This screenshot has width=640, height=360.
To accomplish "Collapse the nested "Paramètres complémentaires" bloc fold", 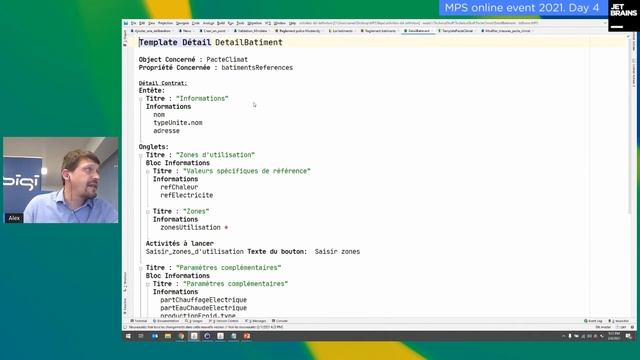I will [x=148, y=284].
